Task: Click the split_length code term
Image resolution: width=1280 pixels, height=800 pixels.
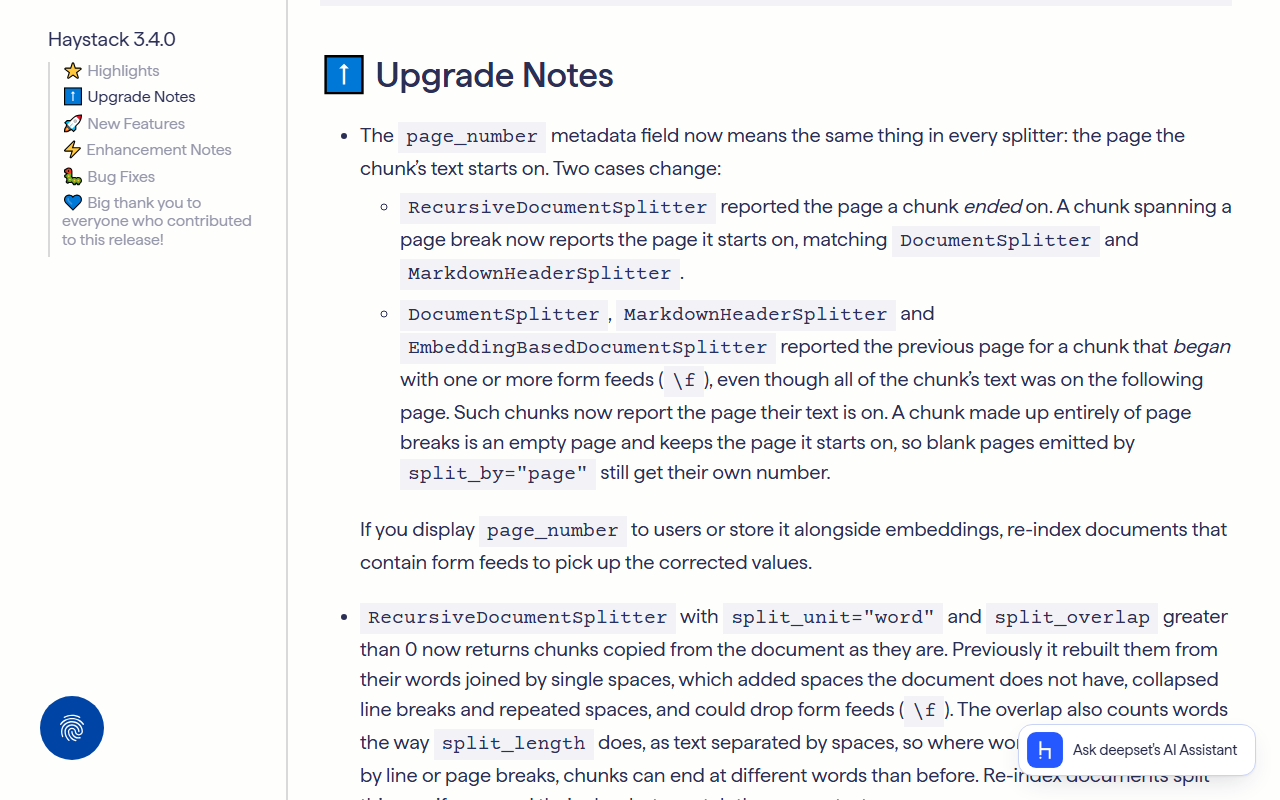Action: point(514,743)
